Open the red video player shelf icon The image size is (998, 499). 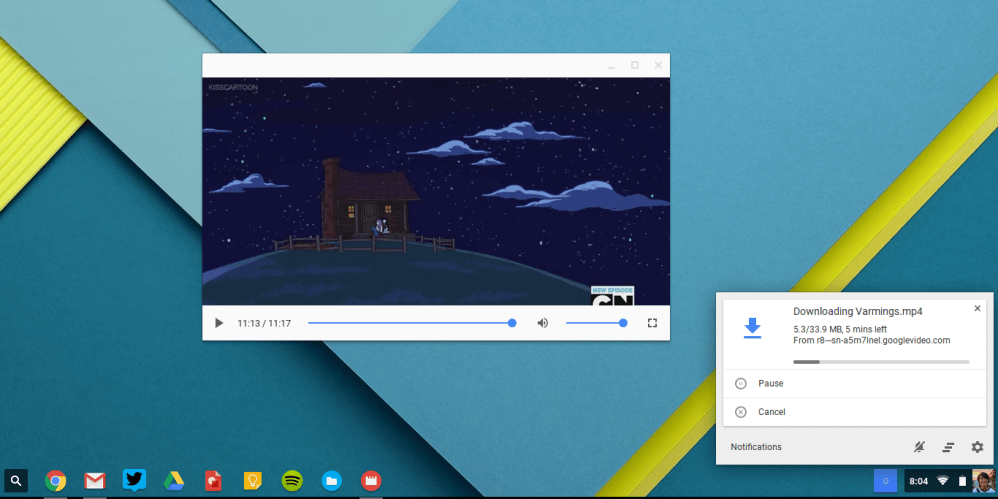(x=370, y=481)
